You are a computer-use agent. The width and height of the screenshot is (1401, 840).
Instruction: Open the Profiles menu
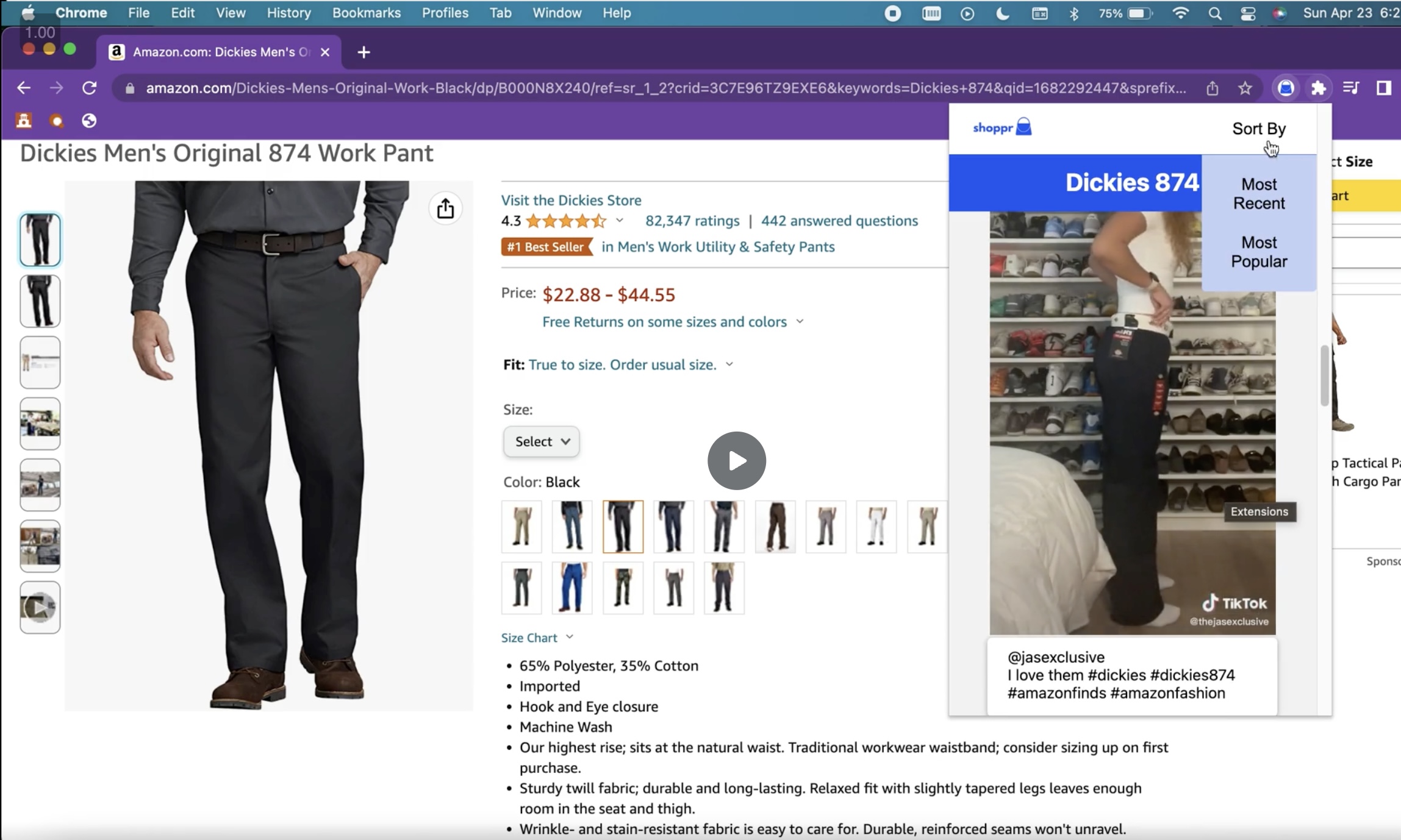[x=445, y=13]
